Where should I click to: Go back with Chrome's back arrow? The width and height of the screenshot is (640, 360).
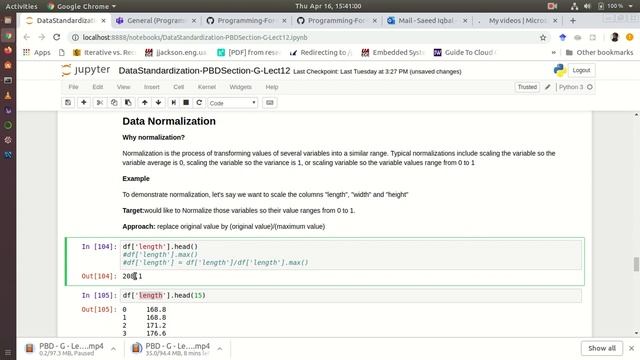click(27, 37)
